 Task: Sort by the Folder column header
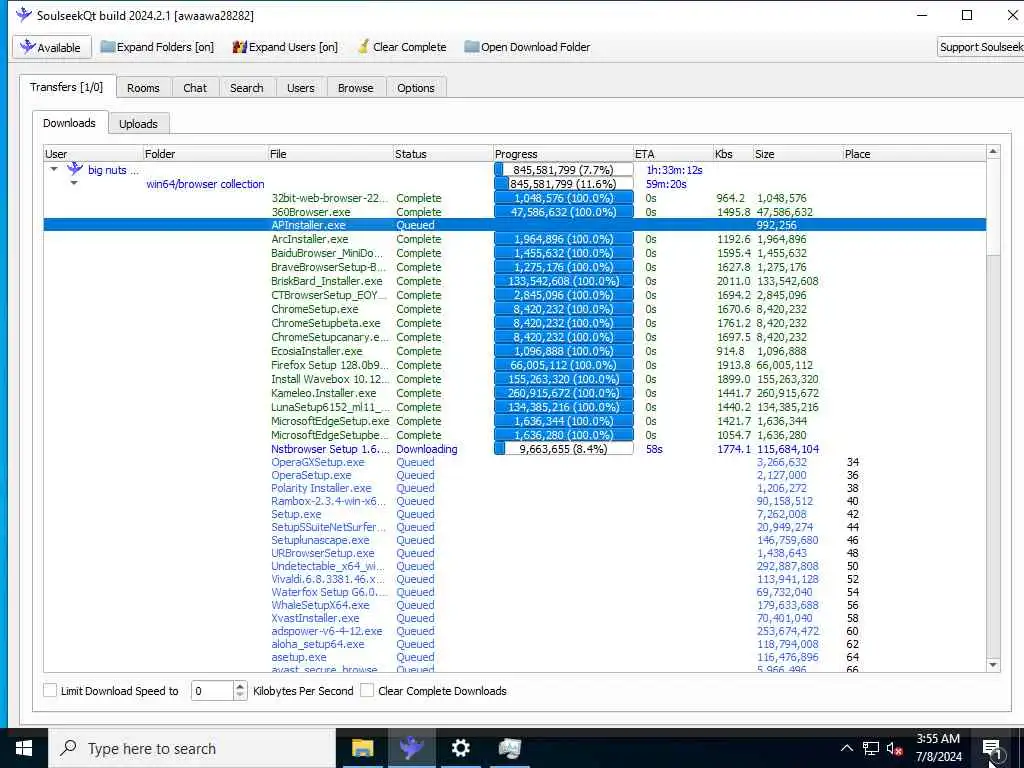click(x=205, y=154)
